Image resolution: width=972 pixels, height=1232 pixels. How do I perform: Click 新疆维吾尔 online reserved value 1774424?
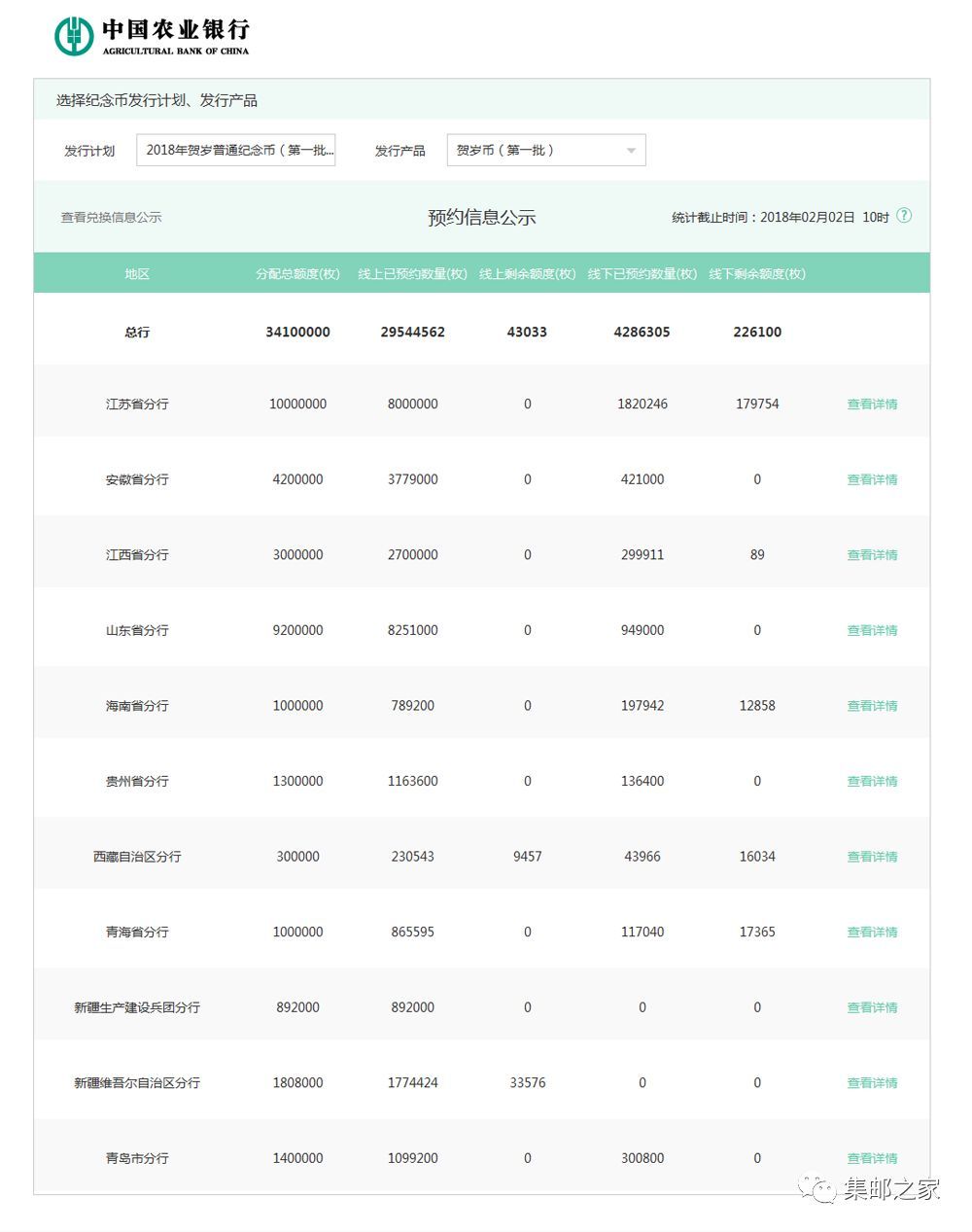coord(412,1082)
